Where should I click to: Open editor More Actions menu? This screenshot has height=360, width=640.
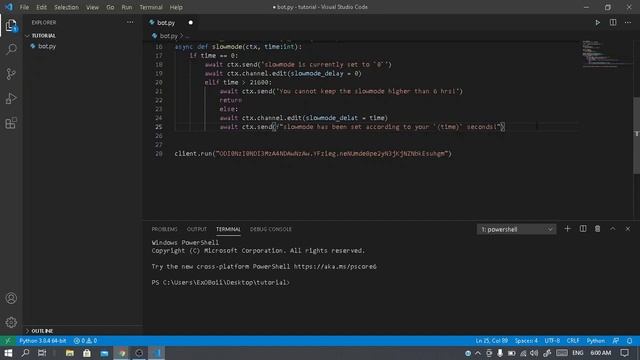(x=628, y=22)
